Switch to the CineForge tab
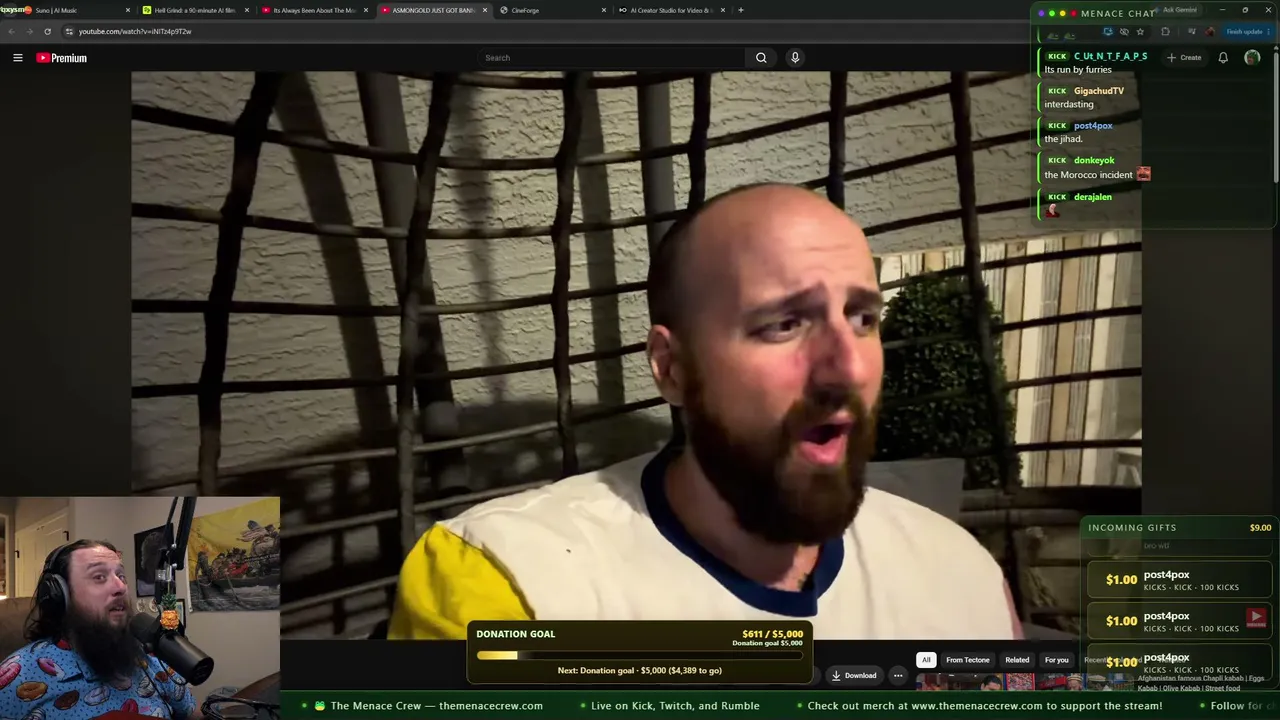Screen dimensions: 1280x720 552,10
